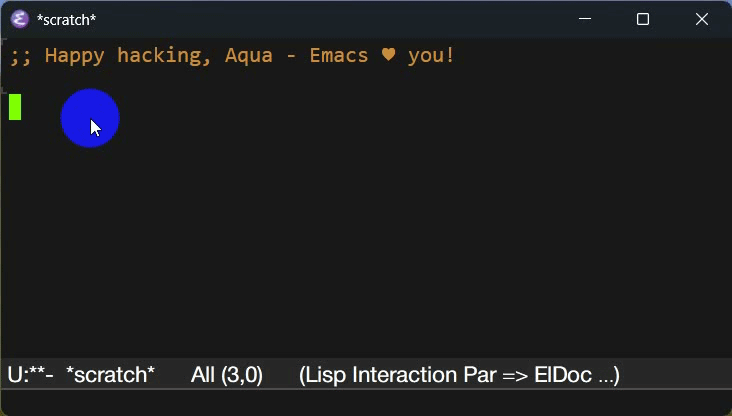The width and height of the screenshot is (732, 416).
Task: Click the Emacs logo in the title bar
Action: pyautogui.click(x=20, y=20)
